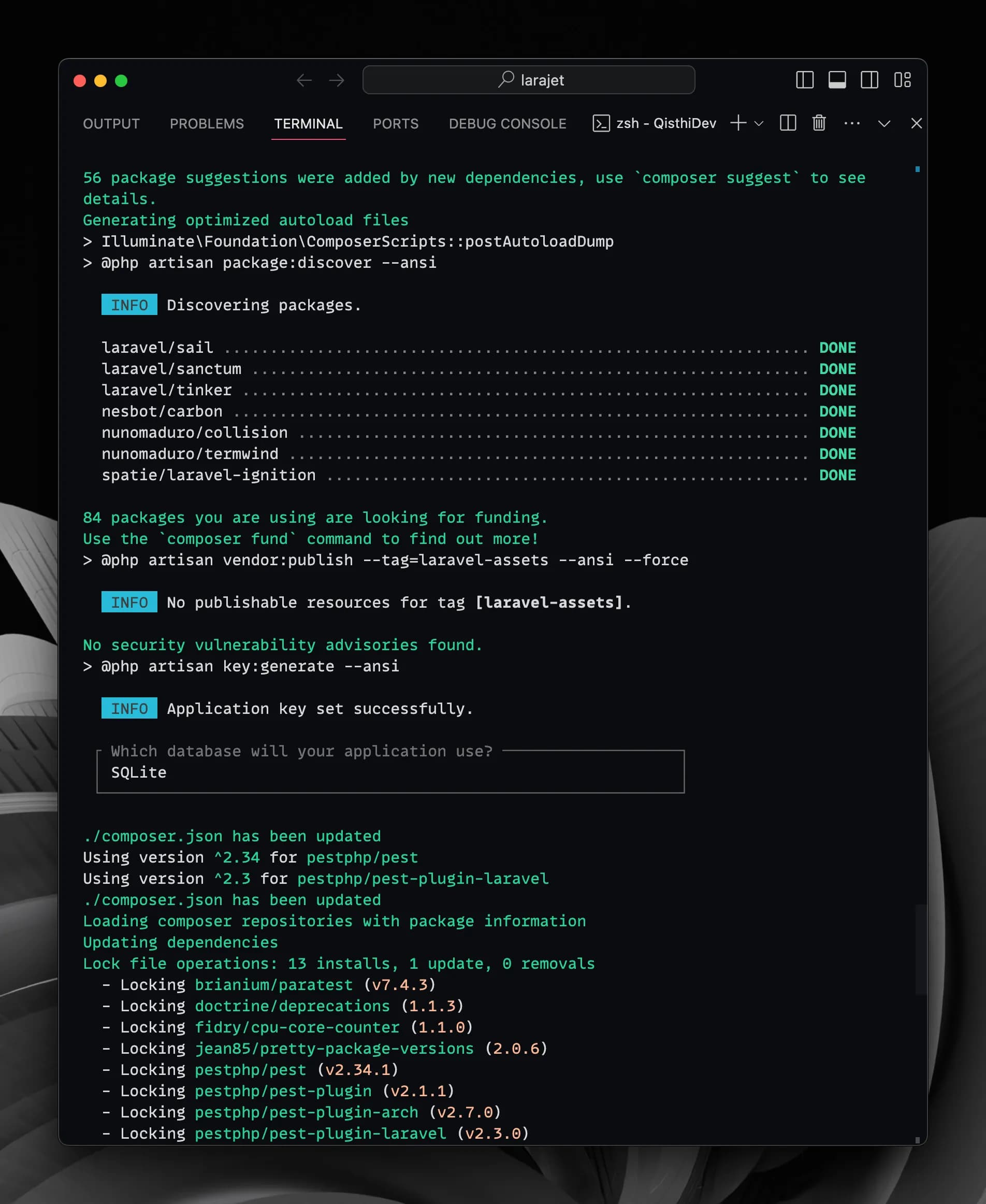Split the terminal using the split icon
Screen dimensions: 986x1204
(x=788, y=123)
